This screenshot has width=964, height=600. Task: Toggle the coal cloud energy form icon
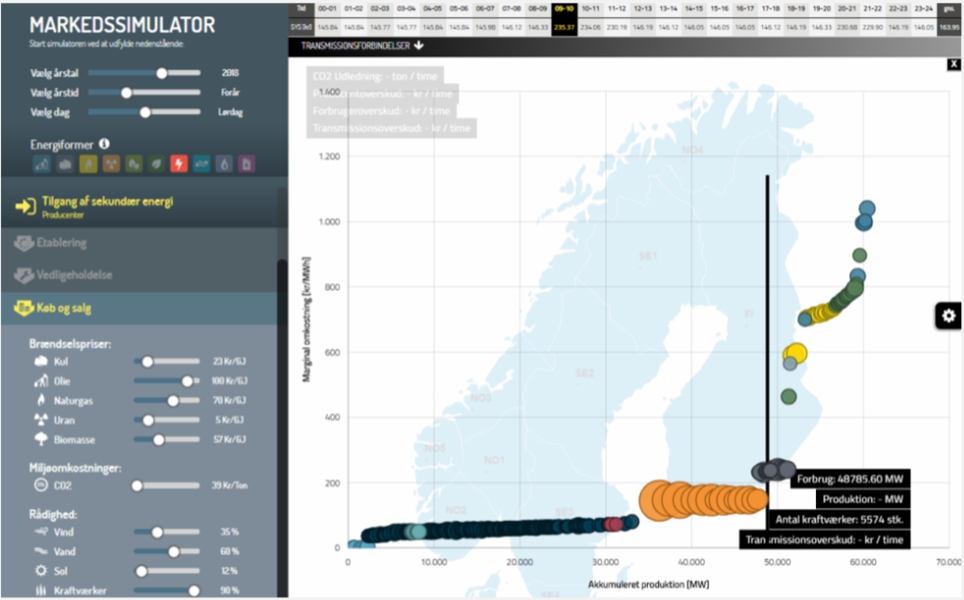(64, 164)
